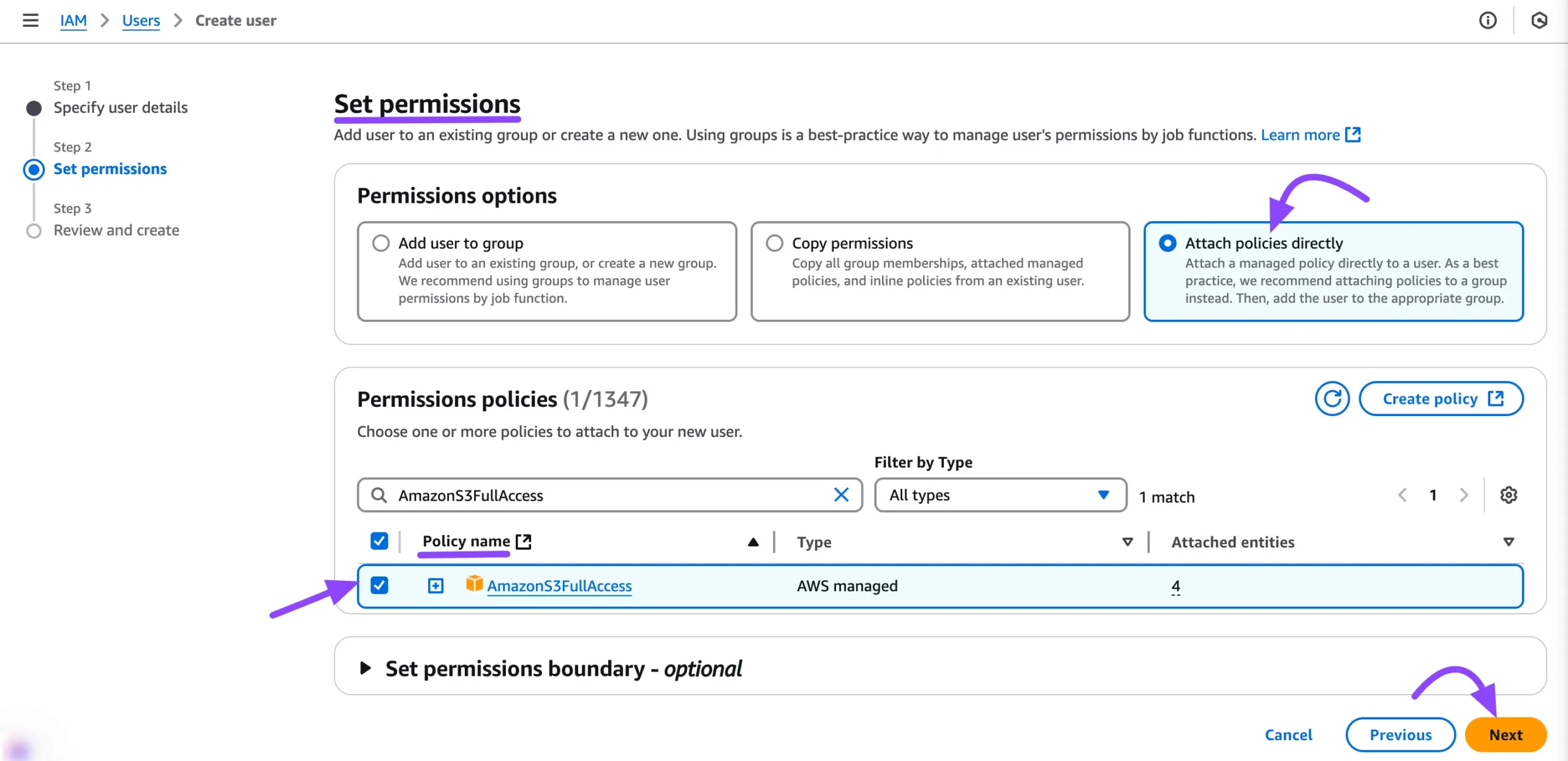
Task: Open the Filter by Type dropdown
Action: pyautogui.click(x=1001, y=495)
